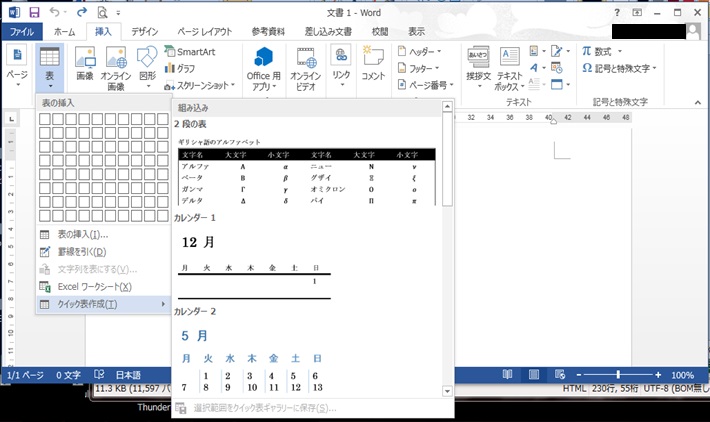Click the ribbon display options icon
710x422 pixels.
(x=637, y=13)
